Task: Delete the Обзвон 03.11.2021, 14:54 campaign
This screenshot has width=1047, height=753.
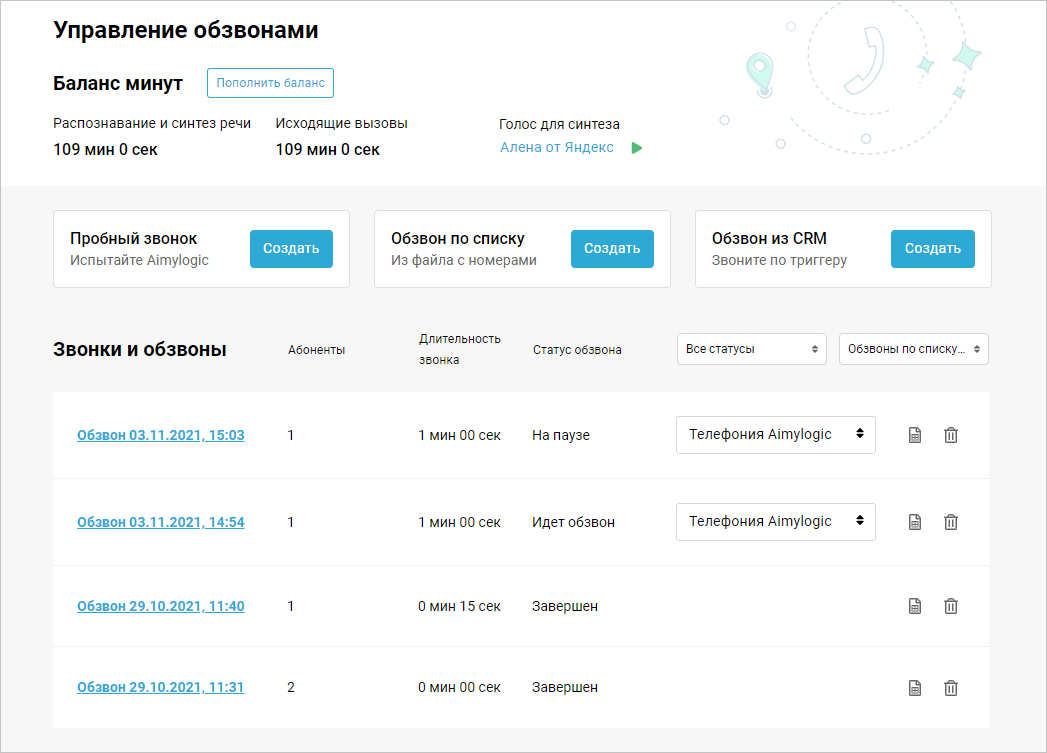Action: pyautogui.click(x=951, y=522)
